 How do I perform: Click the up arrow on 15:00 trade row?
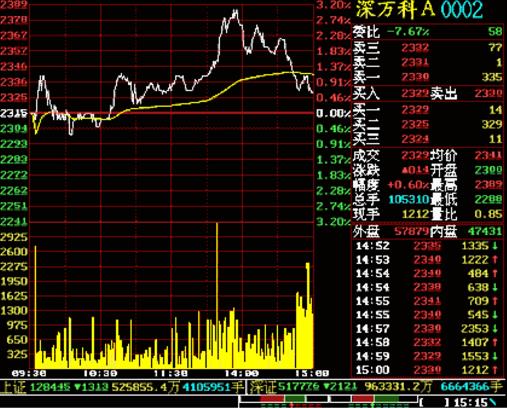[495, 370]
